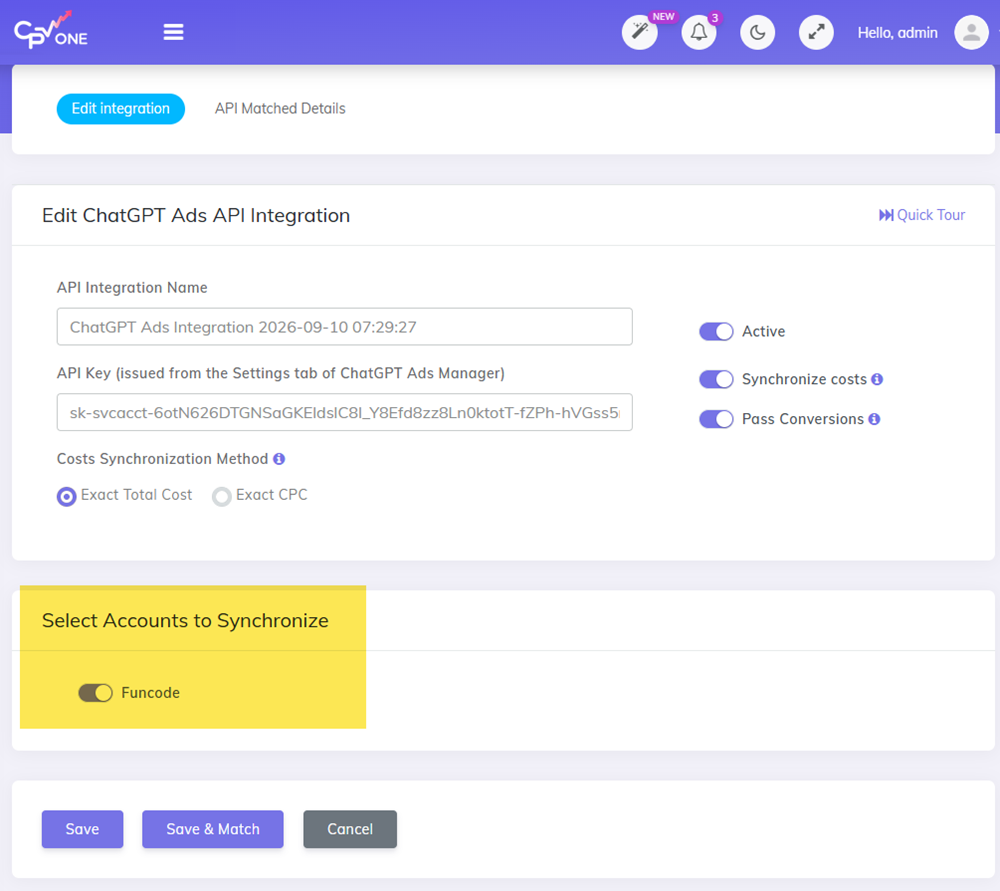The height and width of the screenshot is (891, 1000).
Task: Switch to the API Matched Details tab
Action: pyautogui.click(x=280, y=108)
